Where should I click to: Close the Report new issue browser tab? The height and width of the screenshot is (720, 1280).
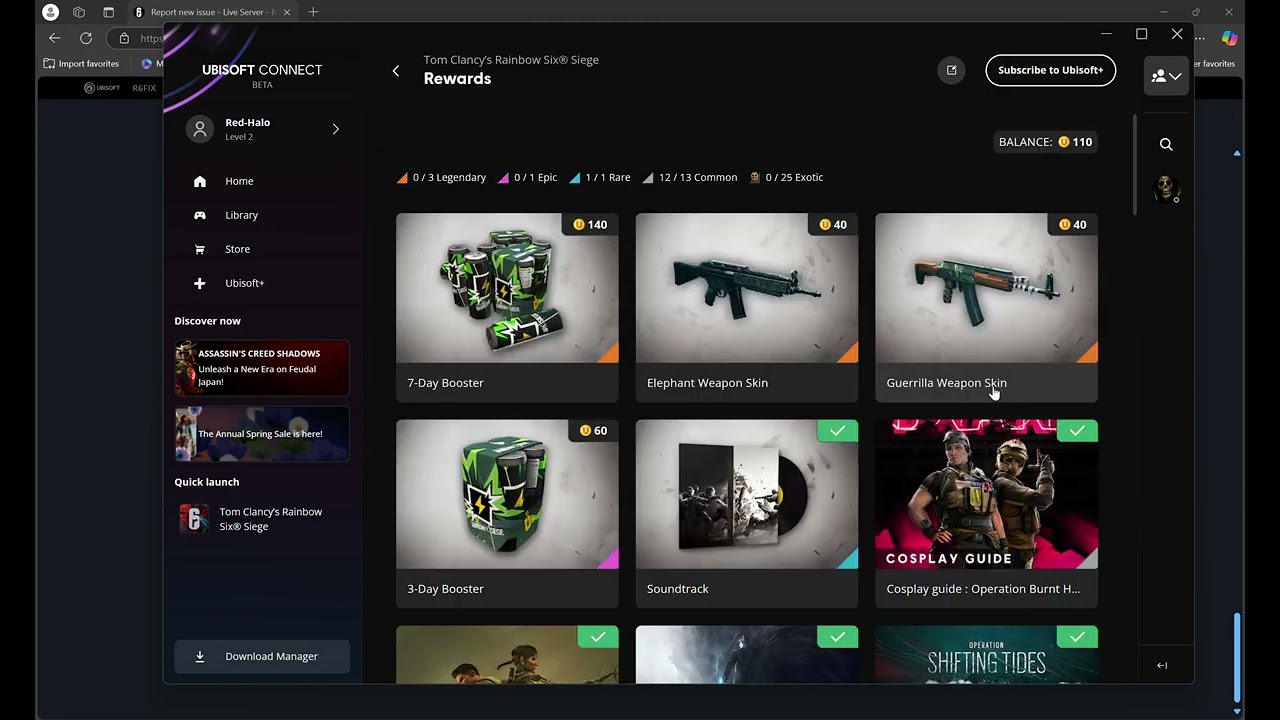[x=287, y=12]
